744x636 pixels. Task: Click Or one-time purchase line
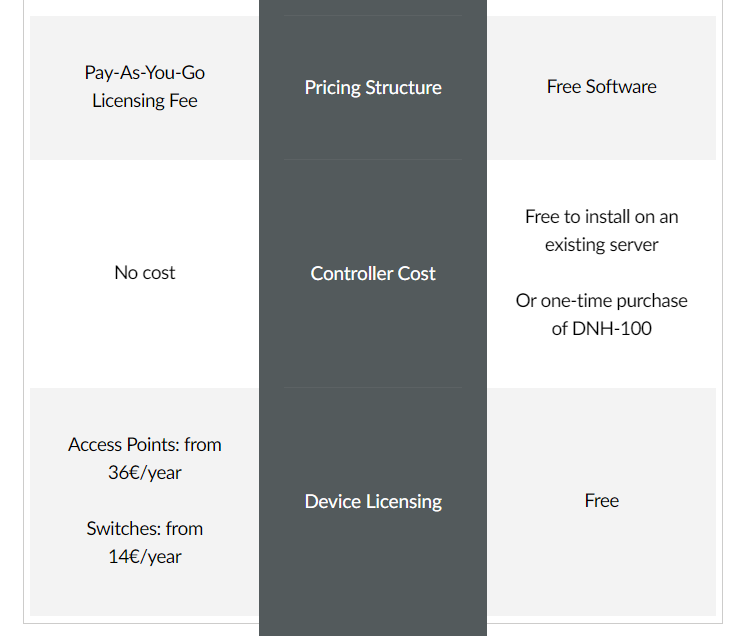[x=602, y=301]
